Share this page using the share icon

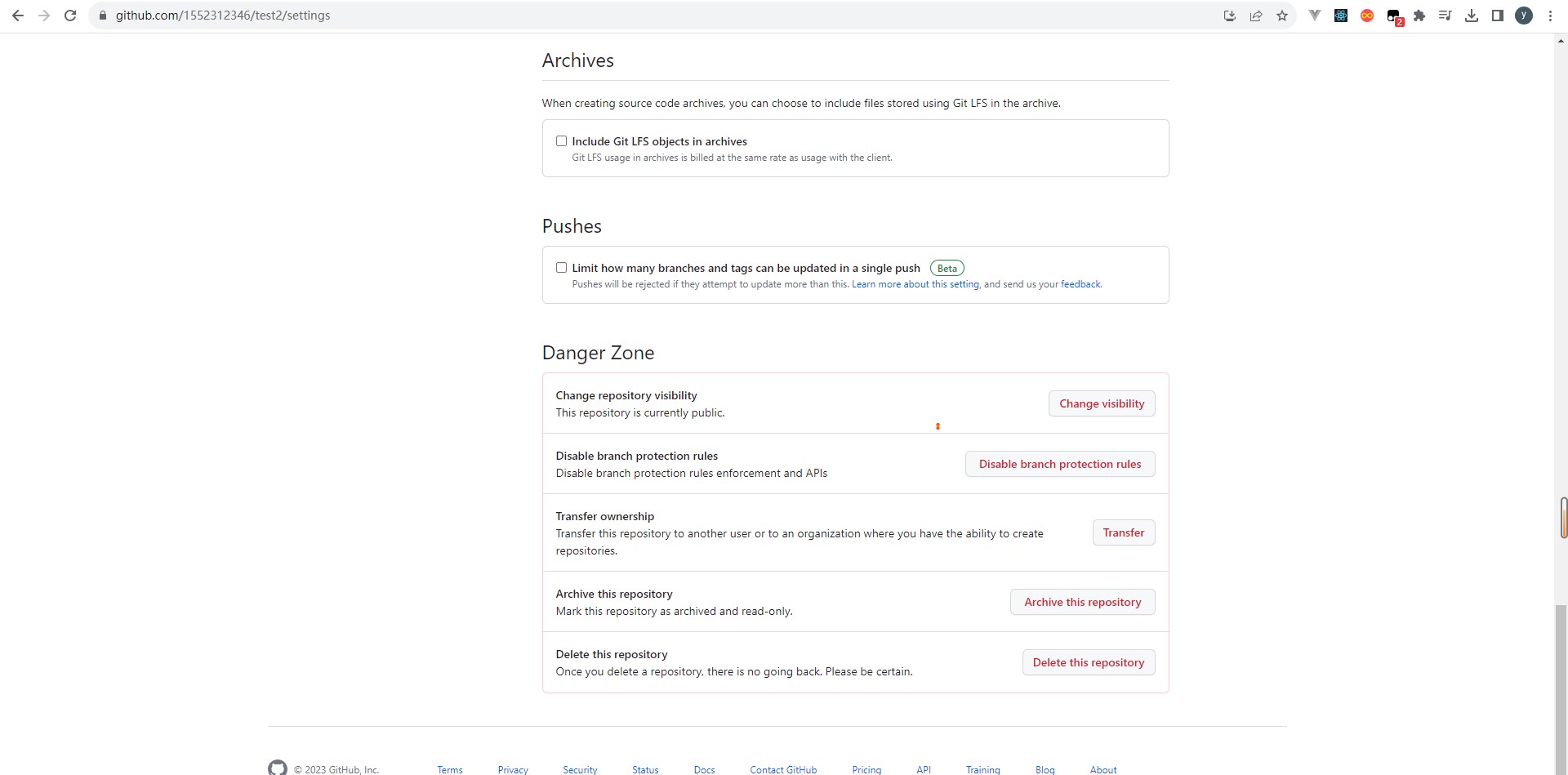(x=1256, y=16)
